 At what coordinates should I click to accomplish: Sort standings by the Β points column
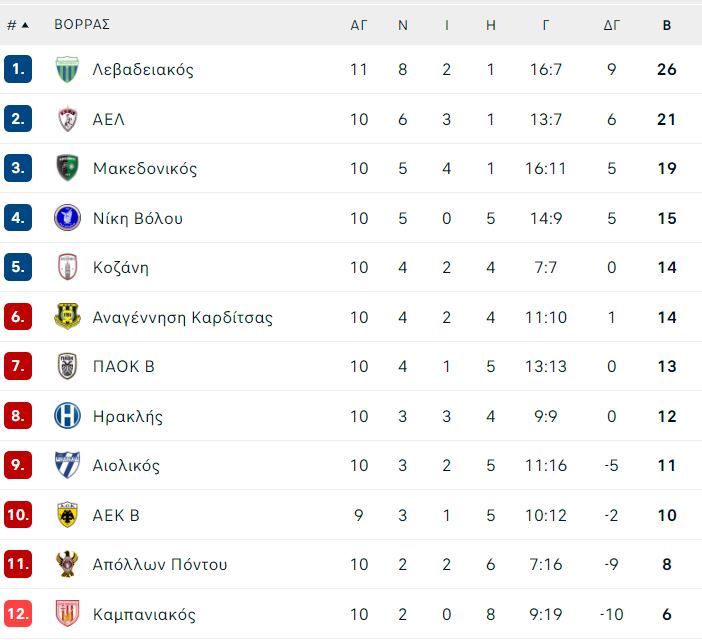click(x=667, y=25)
